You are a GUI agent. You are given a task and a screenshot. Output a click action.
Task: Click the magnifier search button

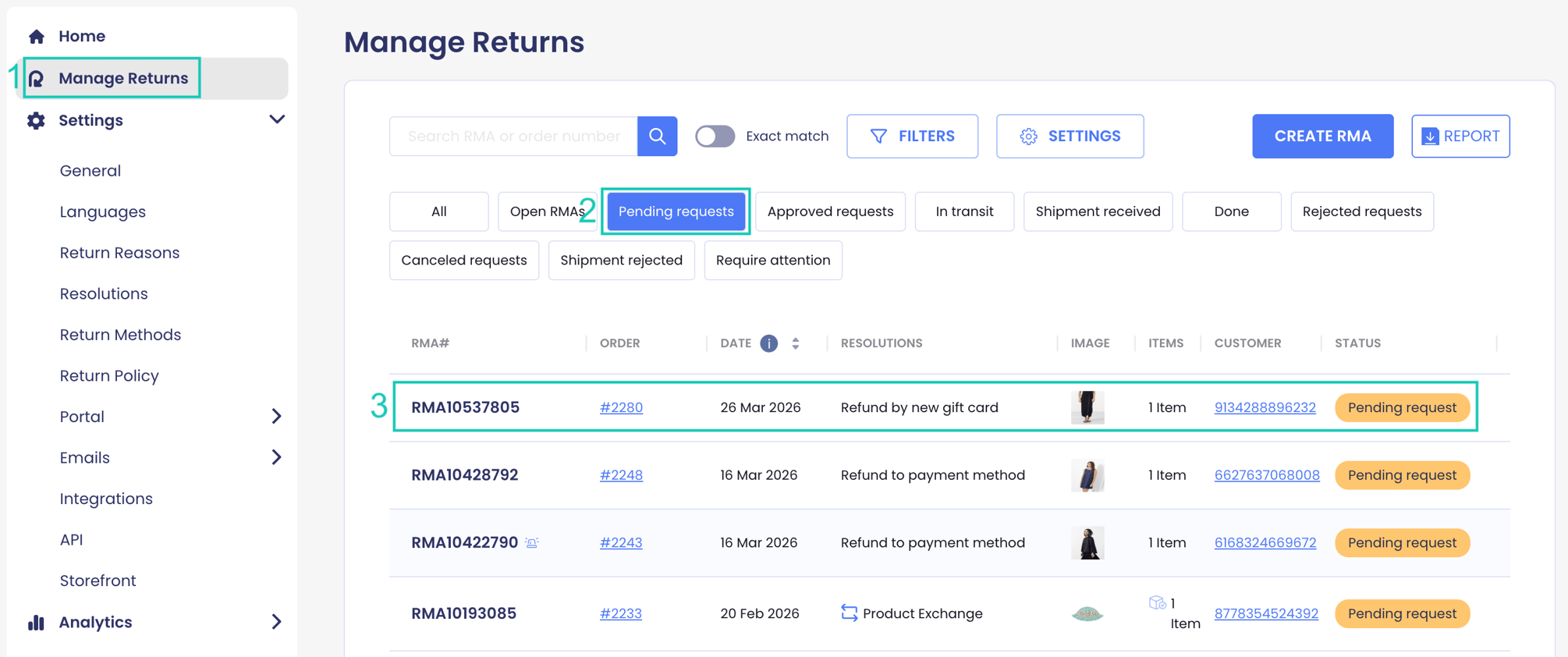coord(657,136)
